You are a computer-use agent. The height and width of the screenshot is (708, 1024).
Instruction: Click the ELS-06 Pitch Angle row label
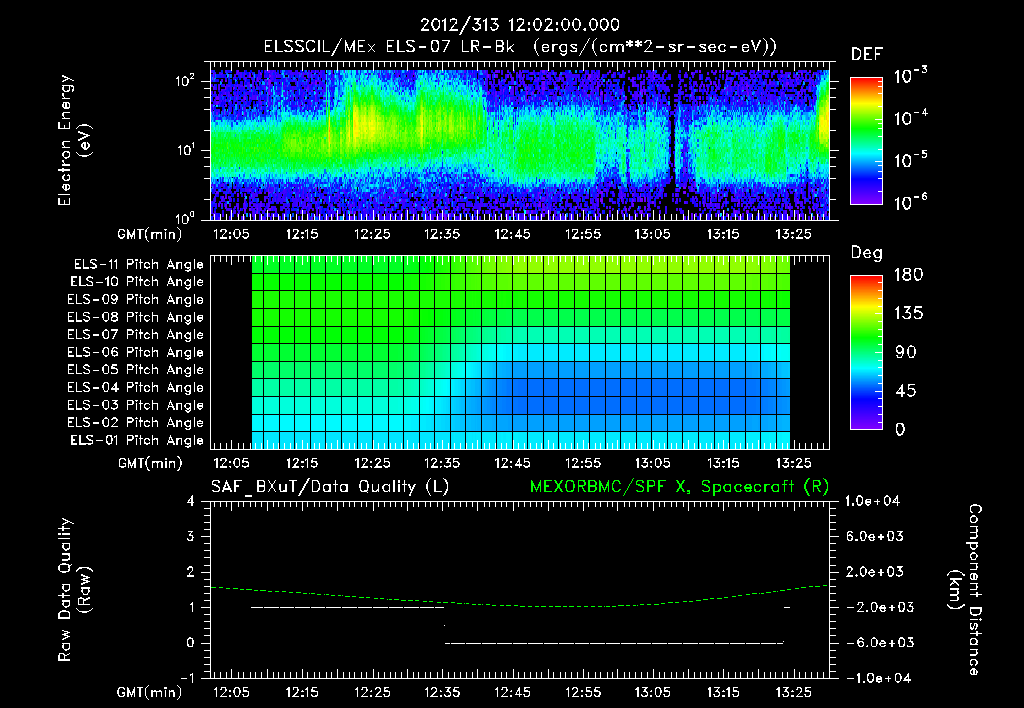(x=136, y=352)
